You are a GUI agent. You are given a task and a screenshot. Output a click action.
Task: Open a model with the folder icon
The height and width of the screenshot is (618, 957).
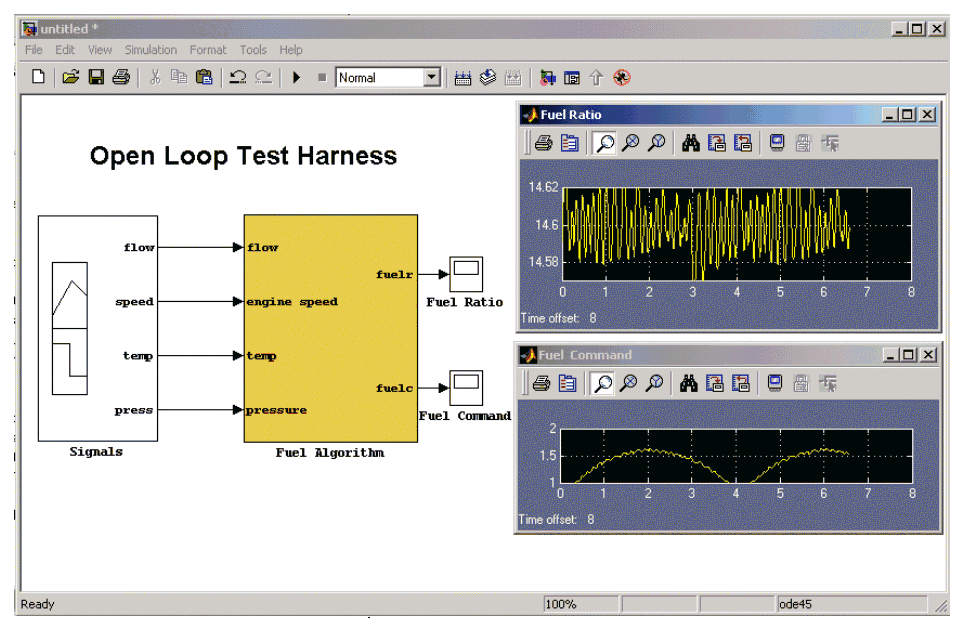coord(70,77)
